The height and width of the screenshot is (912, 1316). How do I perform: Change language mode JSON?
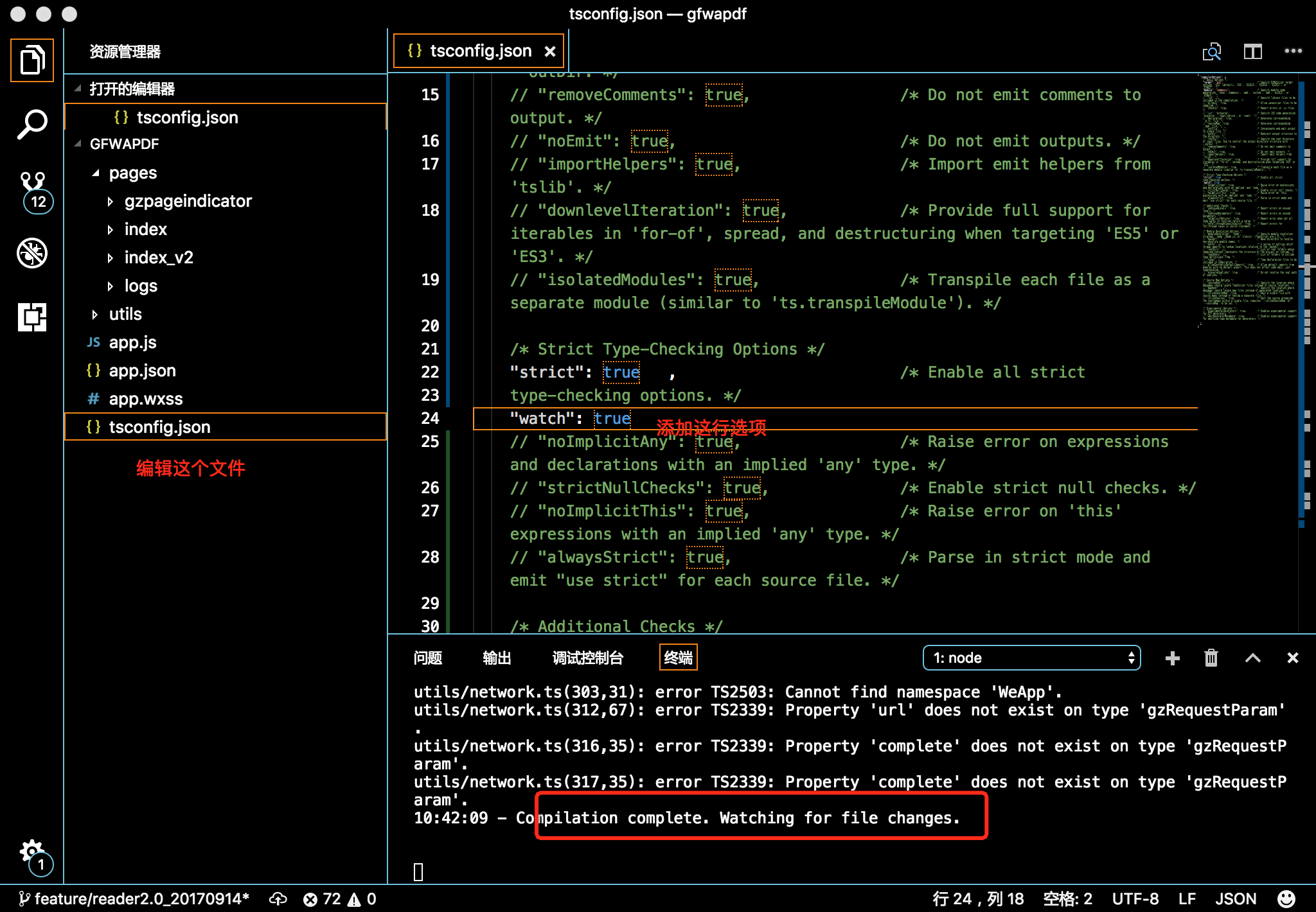(x=1236, y=899)
